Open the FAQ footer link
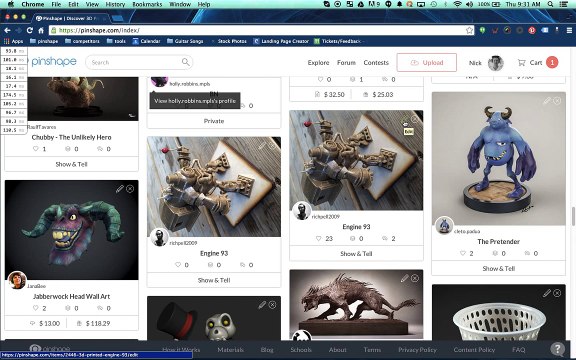This screenshot has width=576, height=360. point(519,350)
